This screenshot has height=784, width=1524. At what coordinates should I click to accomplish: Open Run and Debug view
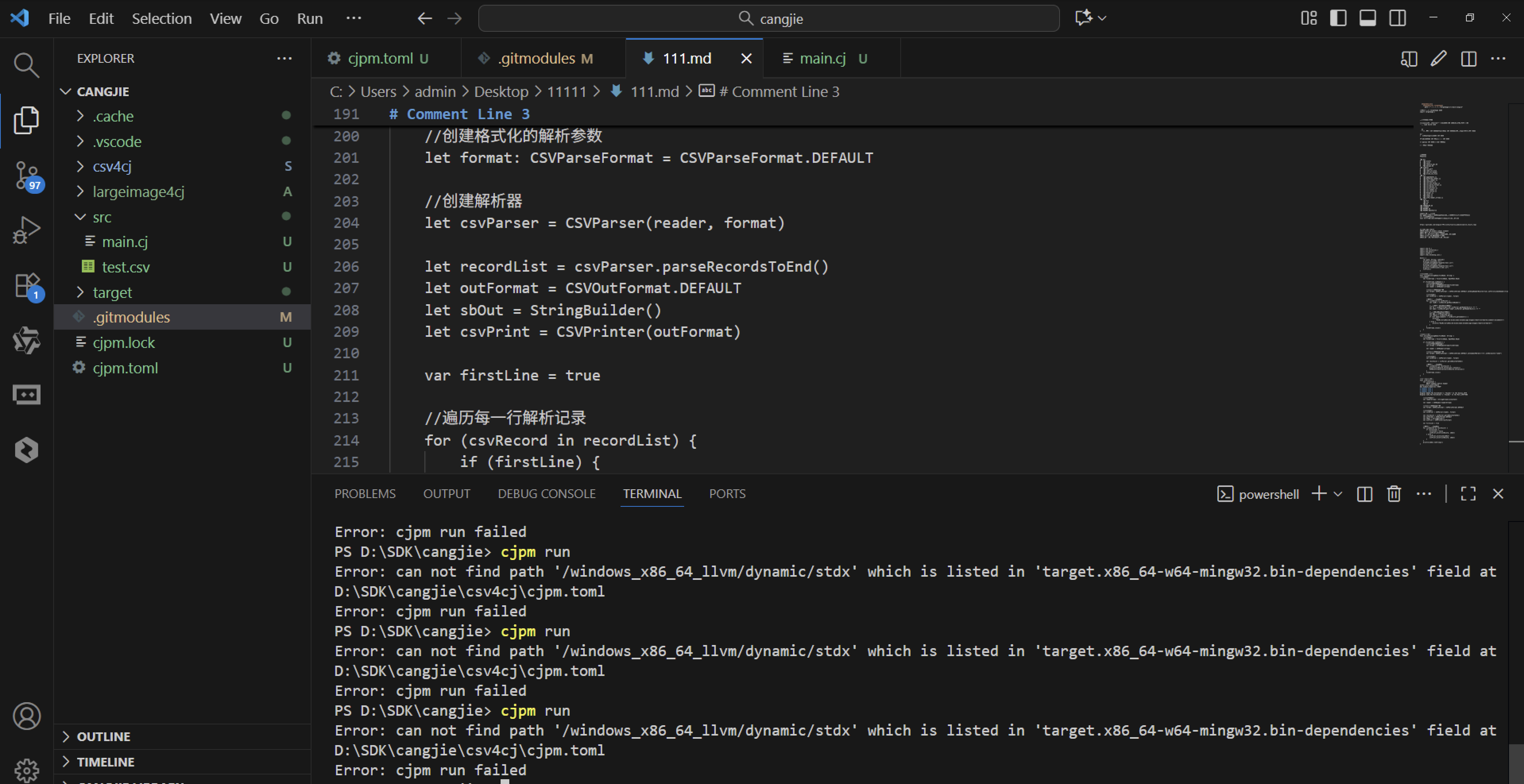(x=26, y=230)
